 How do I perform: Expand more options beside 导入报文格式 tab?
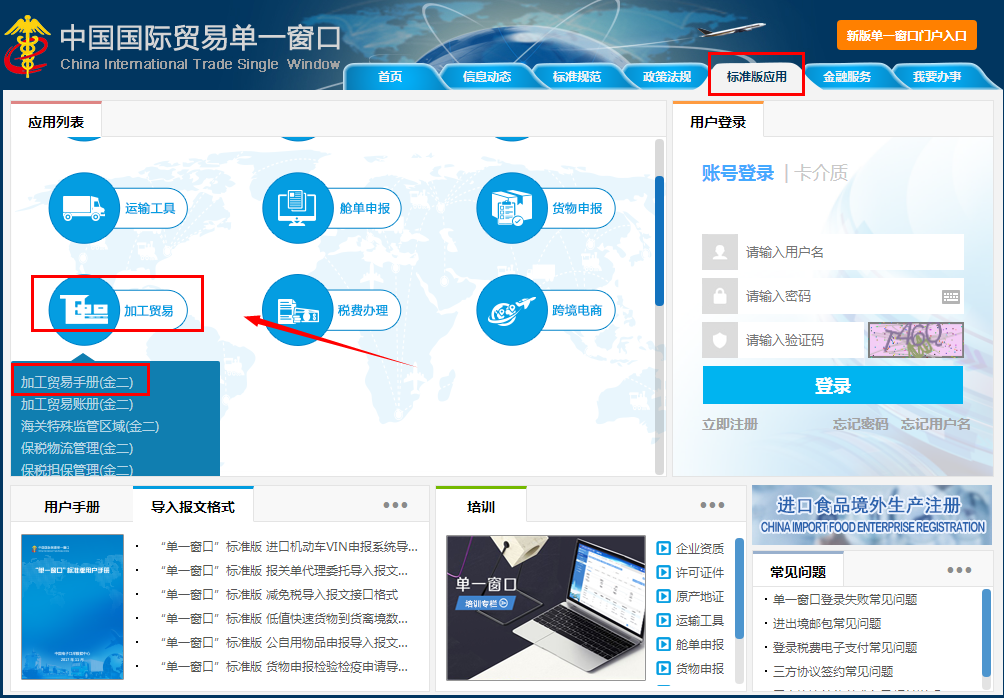(395, 505)
